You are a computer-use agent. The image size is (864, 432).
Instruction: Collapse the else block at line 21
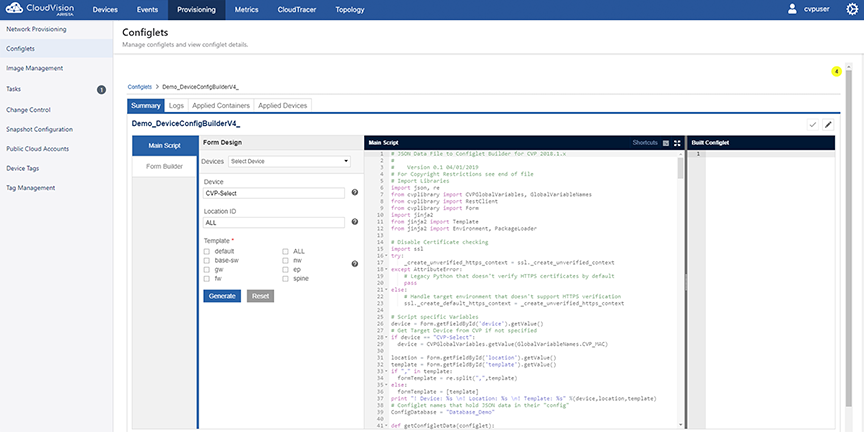(x=386, y=290)
